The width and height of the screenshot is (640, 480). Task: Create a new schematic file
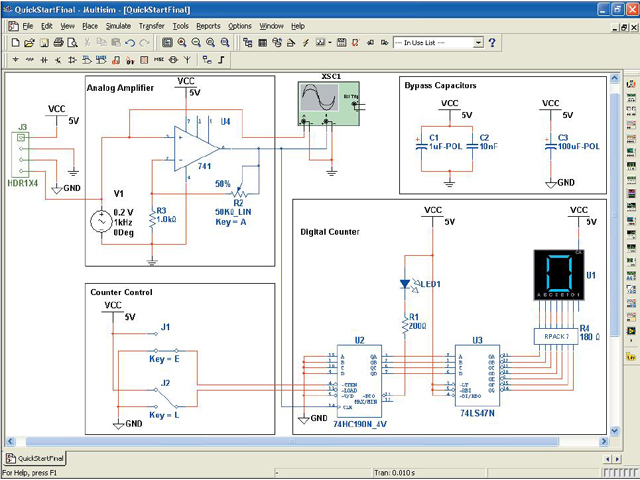(15, 42)
